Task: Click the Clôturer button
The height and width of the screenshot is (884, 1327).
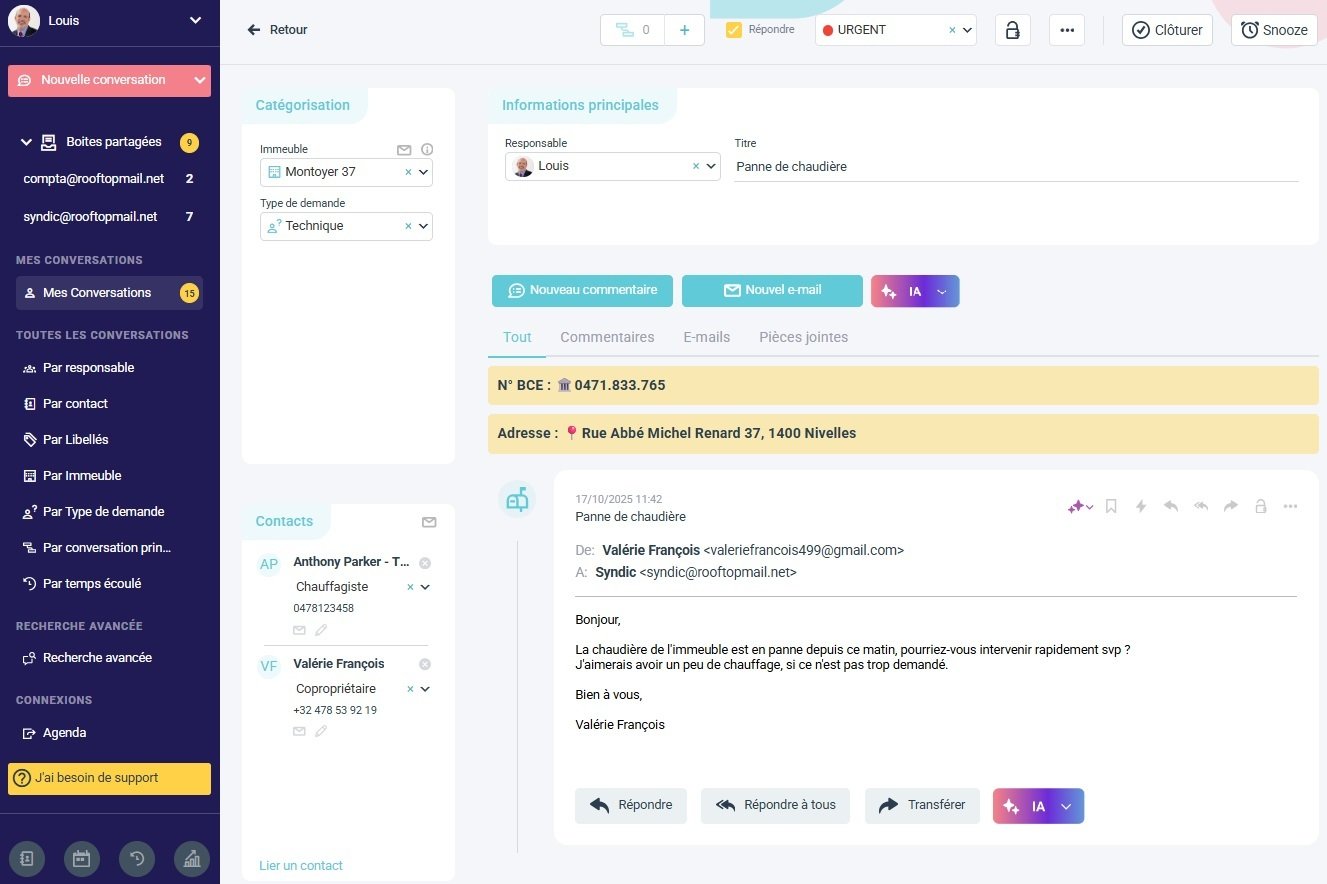Action: pyautogui.click(x=1167, y=30)
